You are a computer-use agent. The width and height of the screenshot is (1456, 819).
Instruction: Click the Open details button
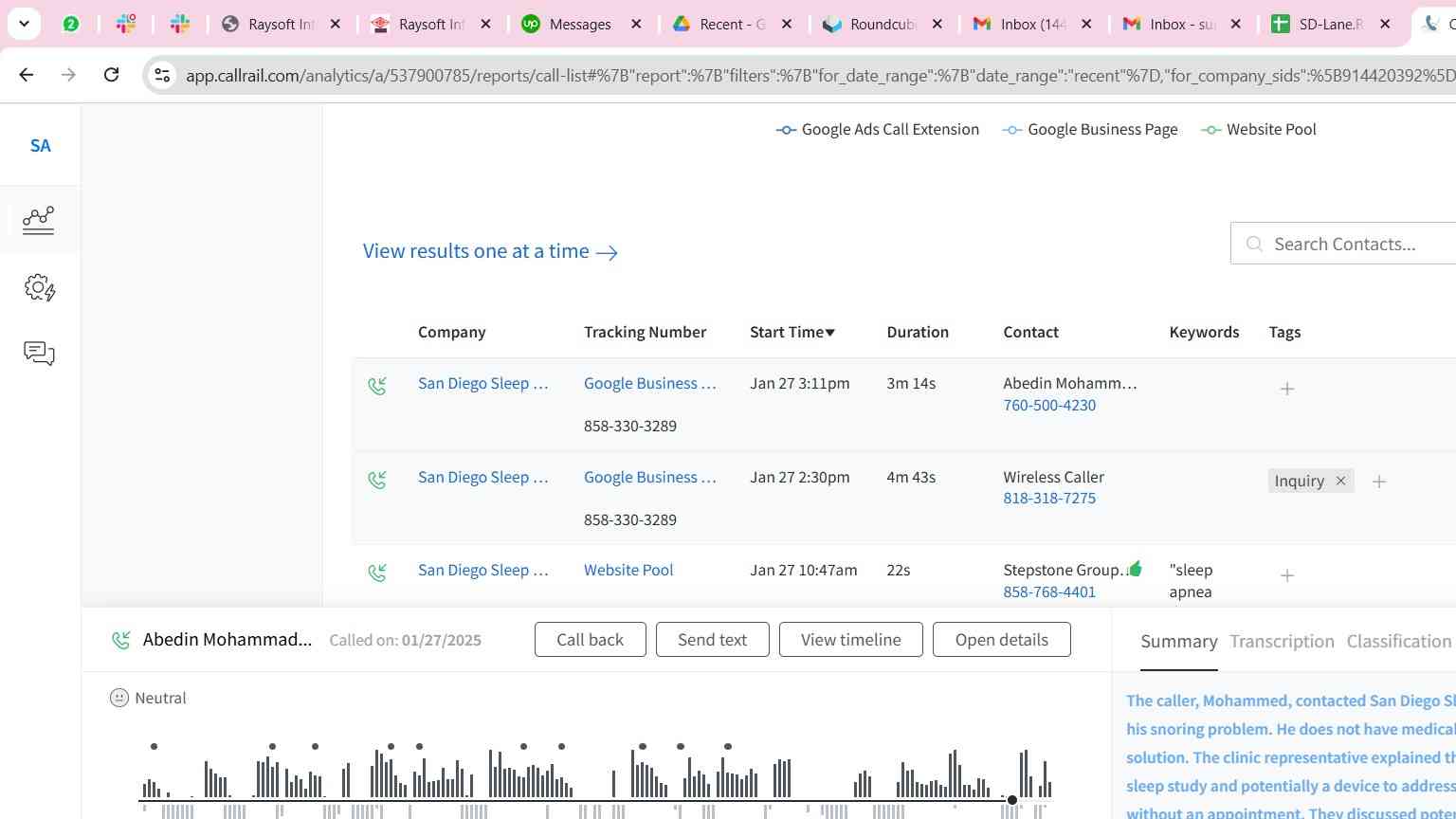(x=1001, y=640)
